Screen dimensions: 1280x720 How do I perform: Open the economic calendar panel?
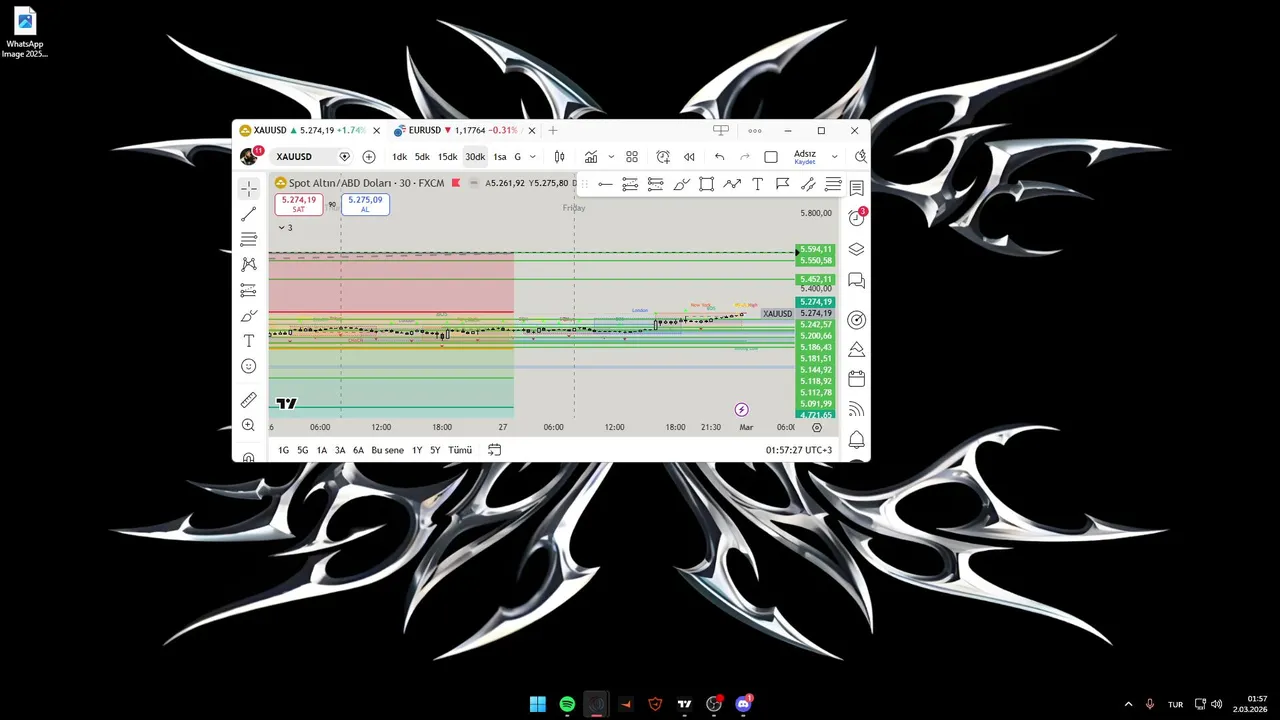(x=857, y=379)
